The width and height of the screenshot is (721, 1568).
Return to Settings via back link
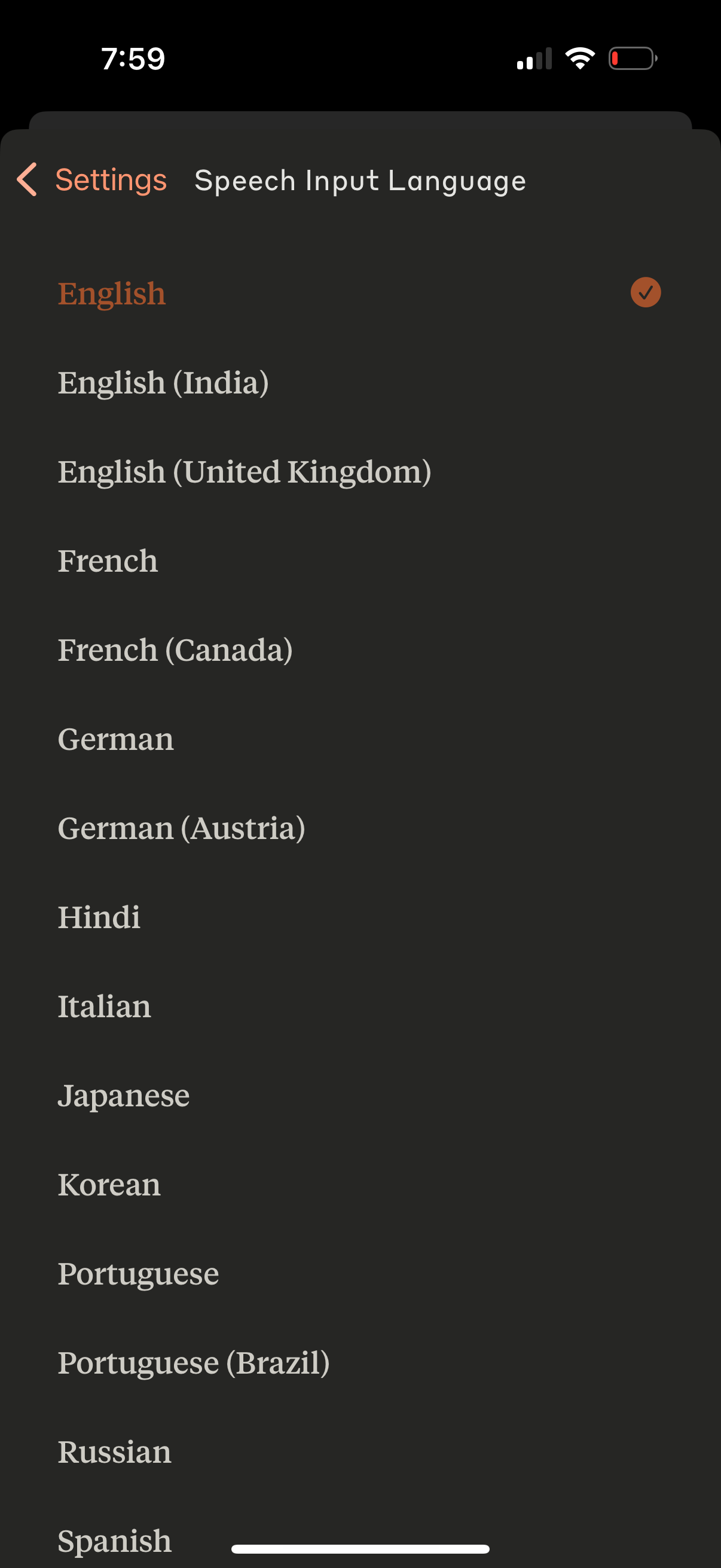click(111, 179)
